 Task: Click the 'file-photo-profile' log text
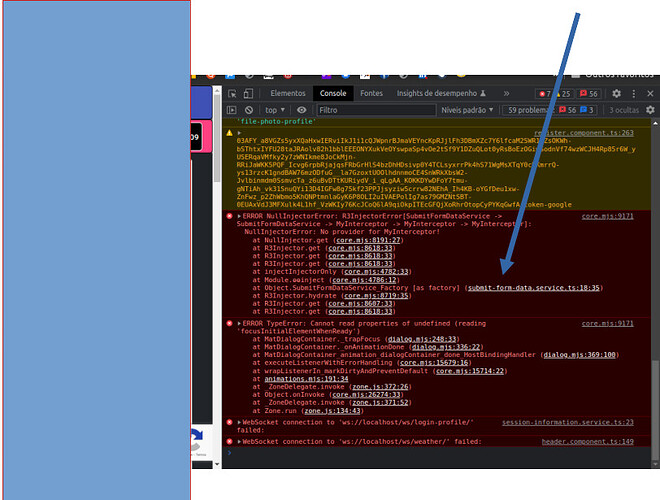tap(276, 121)
